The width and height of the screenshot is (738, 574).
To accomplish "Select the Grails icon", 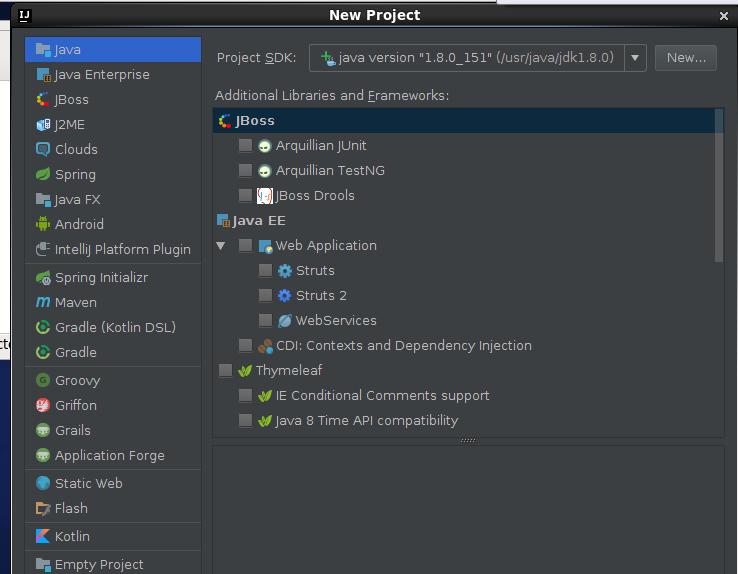I will (x=43, y=430).
